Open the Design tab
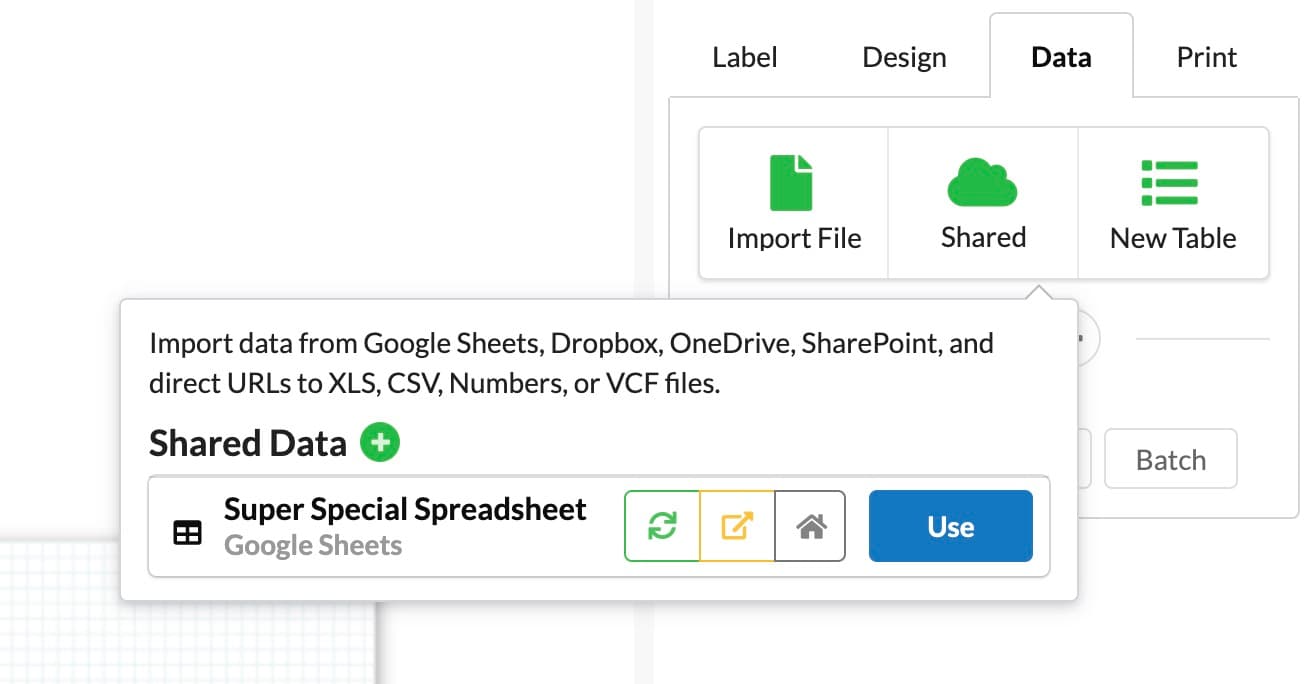The height and width of the screenshot is (684, 1312). (x=904, y=57)
